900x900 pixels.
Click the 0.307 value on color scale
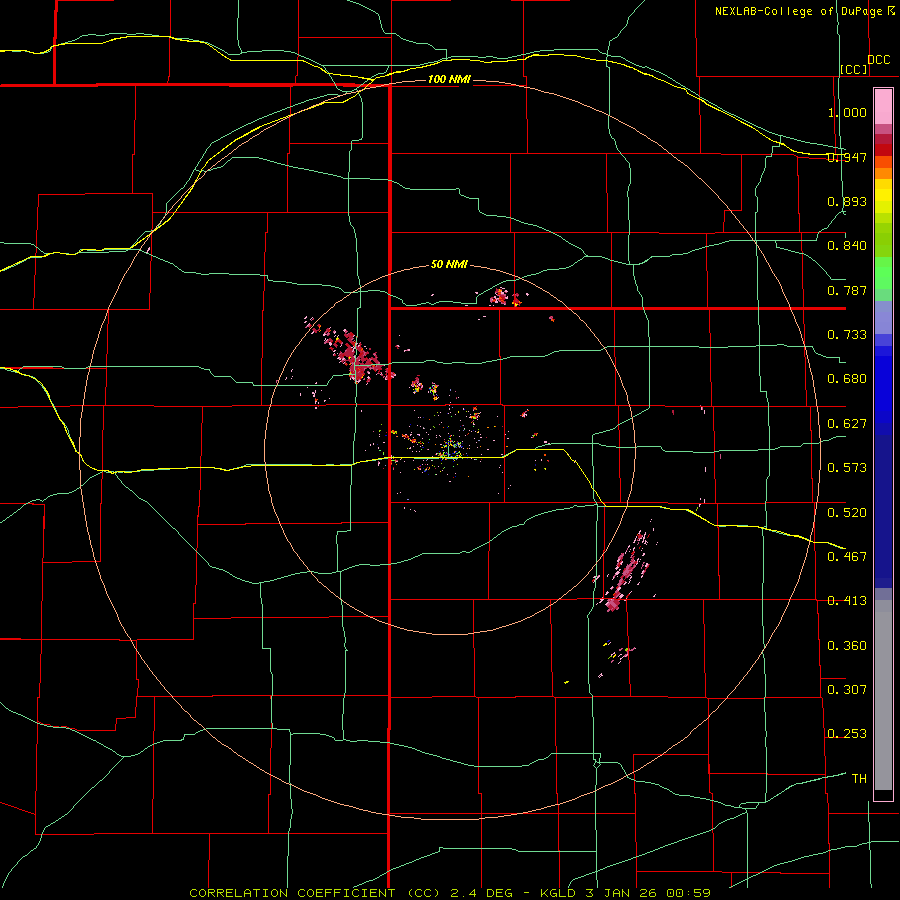pos(847,690)
